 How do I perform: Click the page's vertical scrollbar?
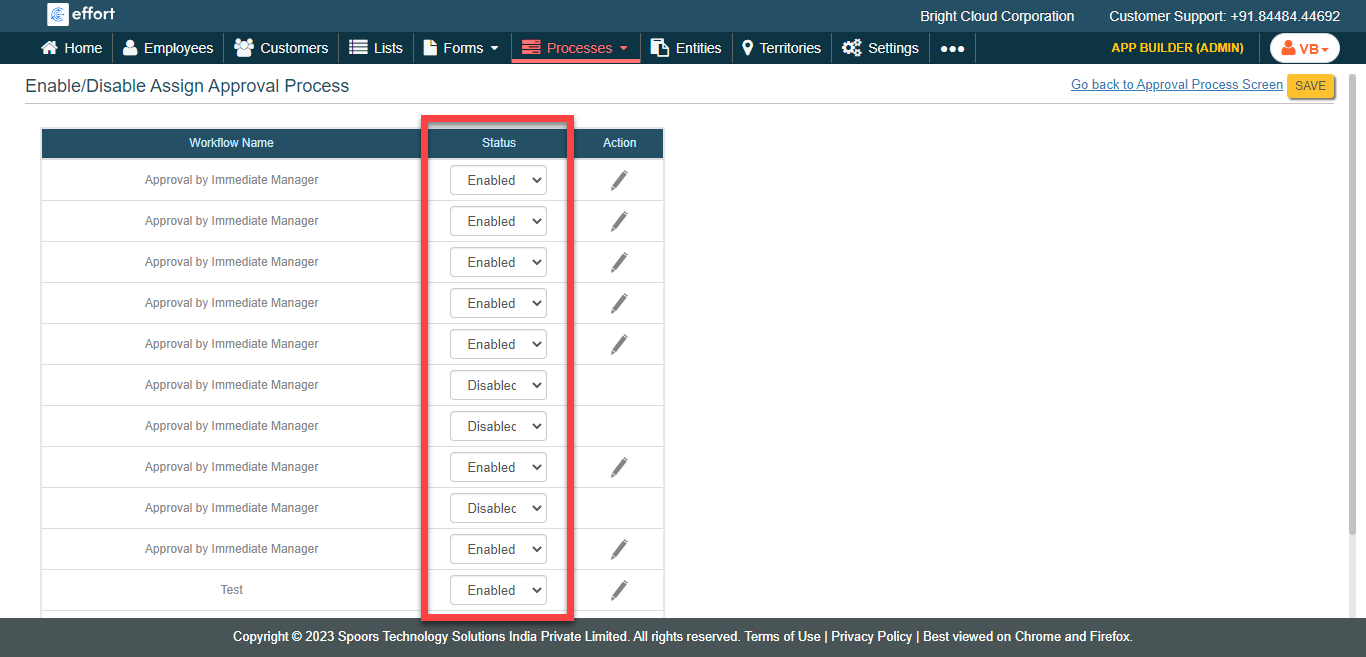click(1353, 300)
